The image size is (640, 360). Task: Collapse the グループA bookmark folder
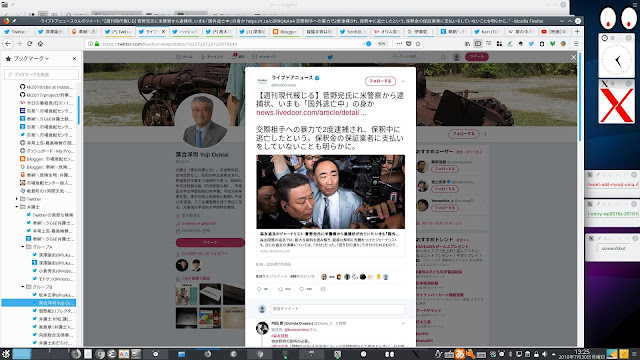pyautogui.click(x=23, y=247)
